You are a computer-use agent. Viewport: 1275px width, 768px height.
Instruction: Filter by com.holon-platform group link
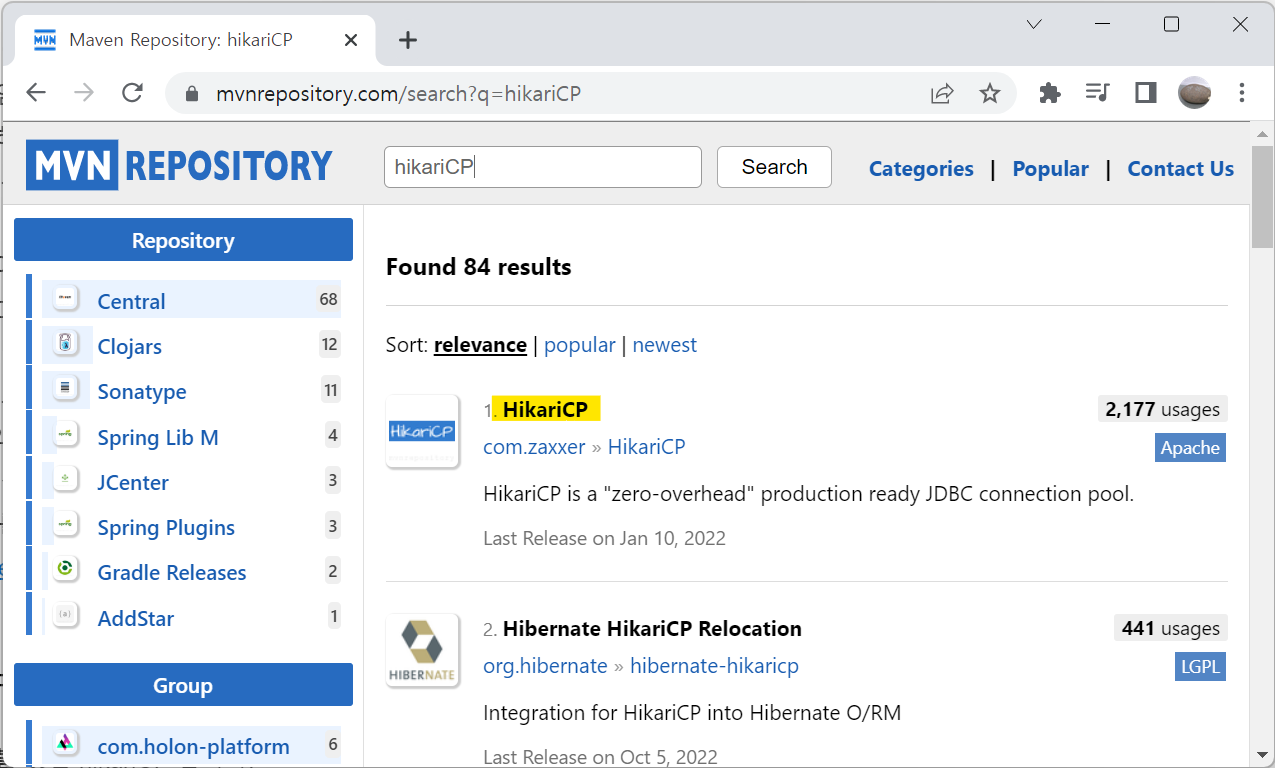pos(193,746)
